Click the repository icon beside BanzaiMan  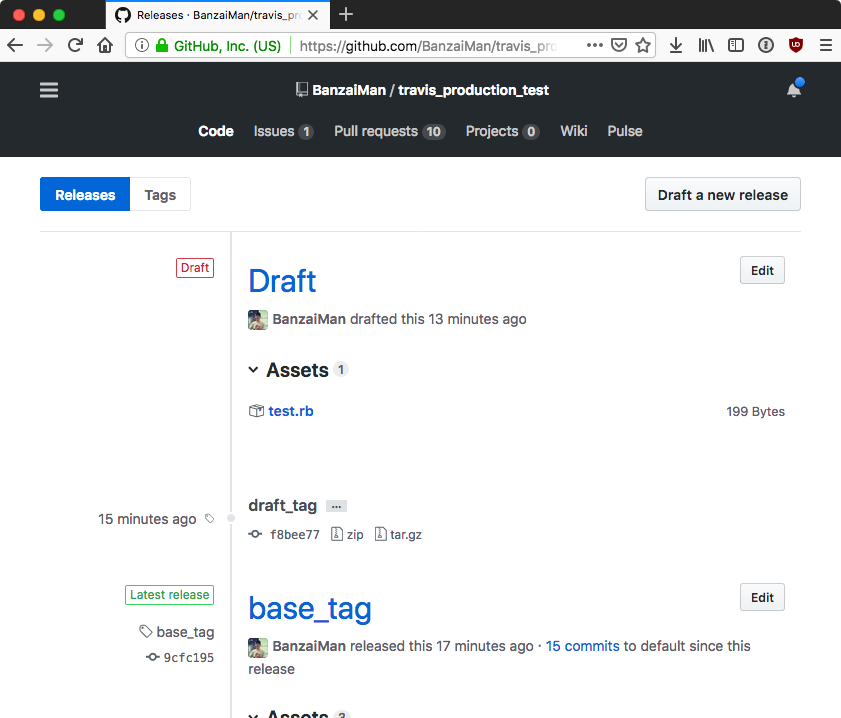click(301, 89)
